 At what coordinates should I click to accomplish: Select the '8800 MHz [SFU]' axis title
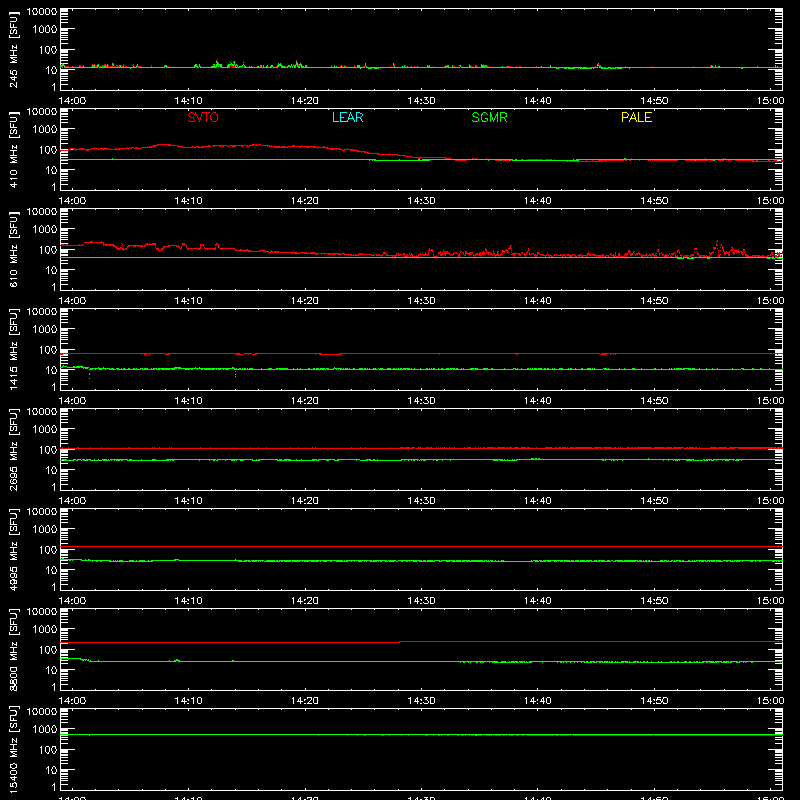pyautogui.click(x=13, y=649)
